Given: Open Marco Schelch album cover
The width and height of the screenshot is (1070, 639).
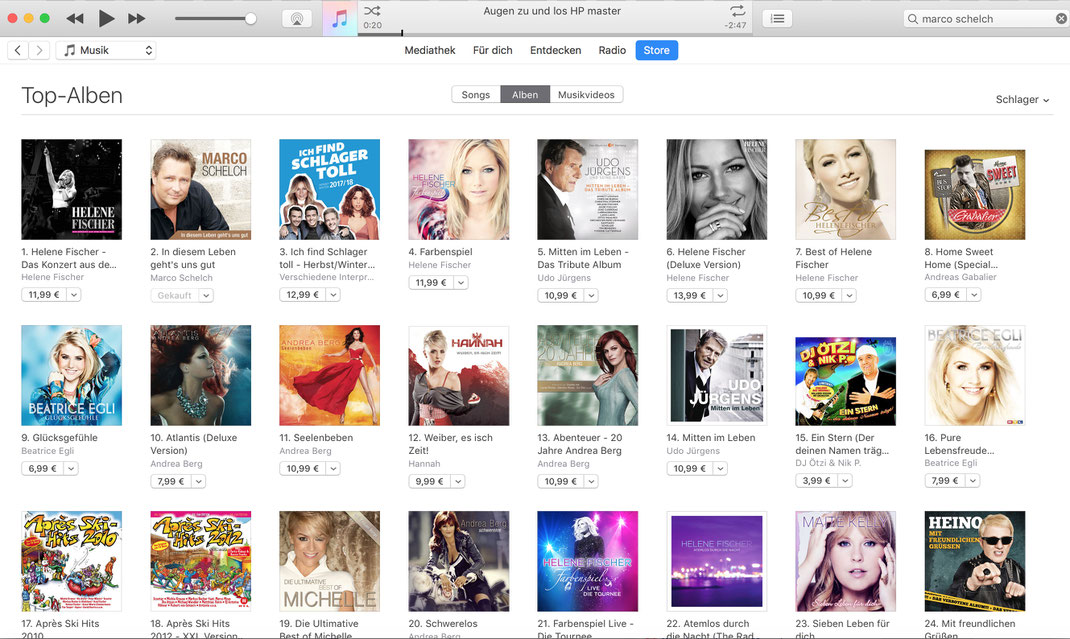Looking at the screenshot, I should 201,189.
